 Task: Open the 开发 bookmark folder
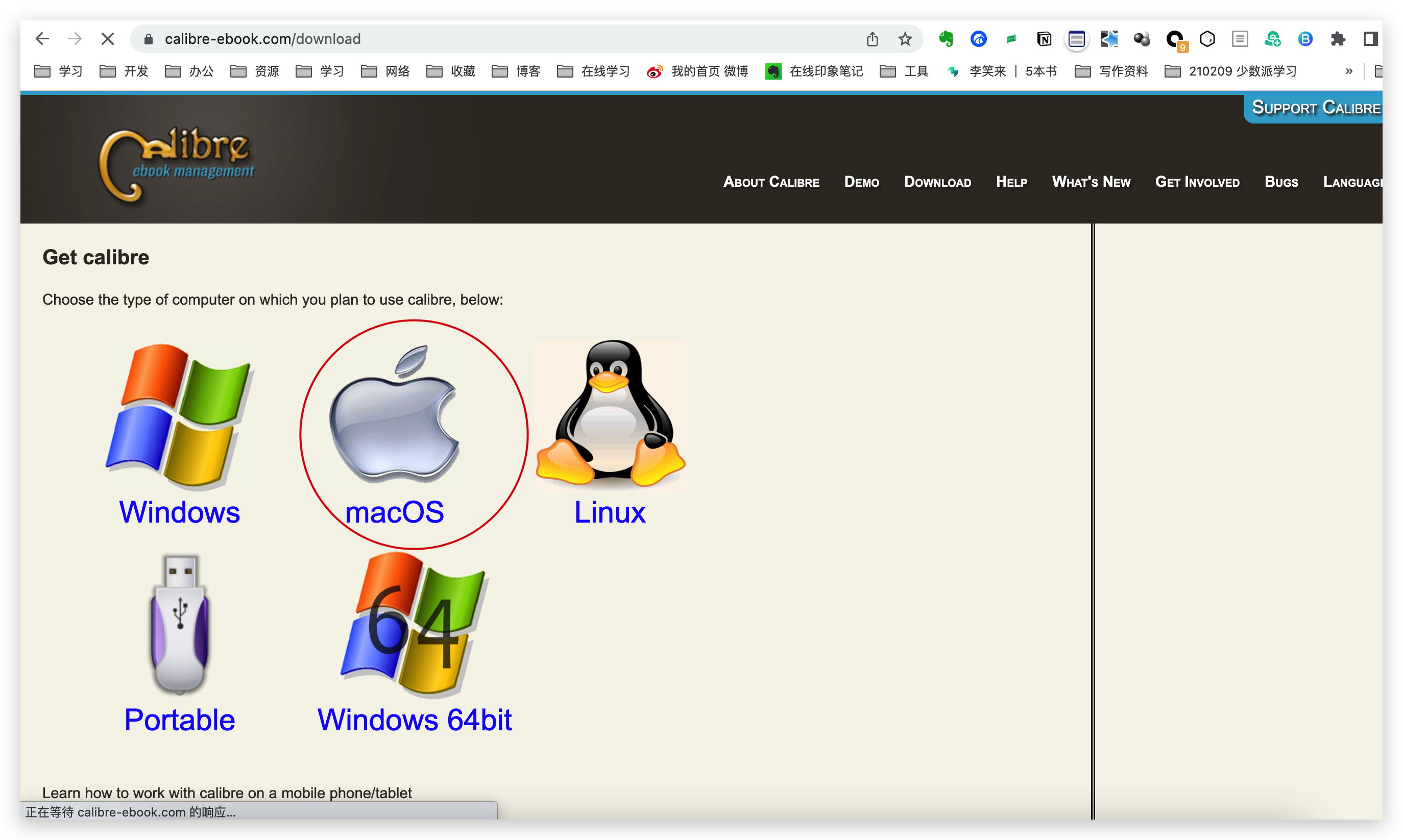click(124, 71)
